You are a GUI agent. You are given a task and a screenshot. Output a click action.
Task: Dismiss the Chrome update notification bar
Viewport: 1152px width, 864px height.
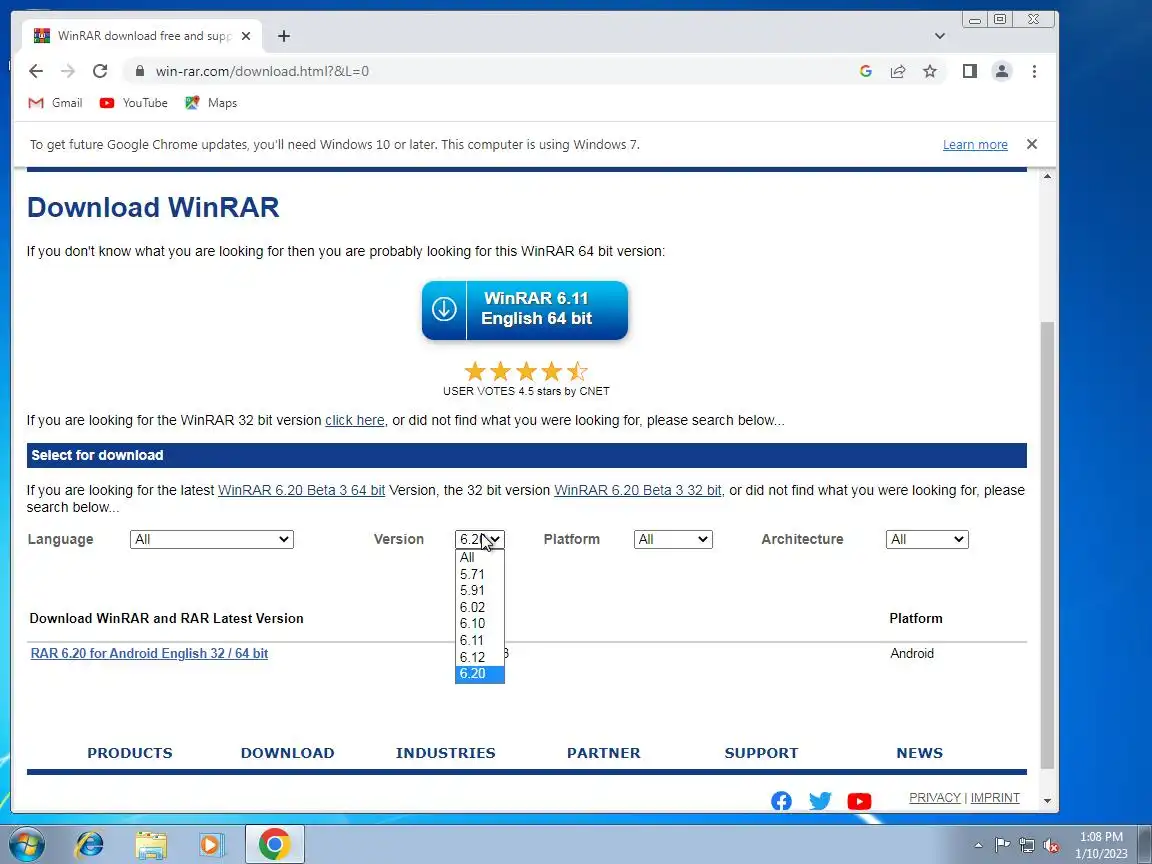click(x=1032, y=144)
